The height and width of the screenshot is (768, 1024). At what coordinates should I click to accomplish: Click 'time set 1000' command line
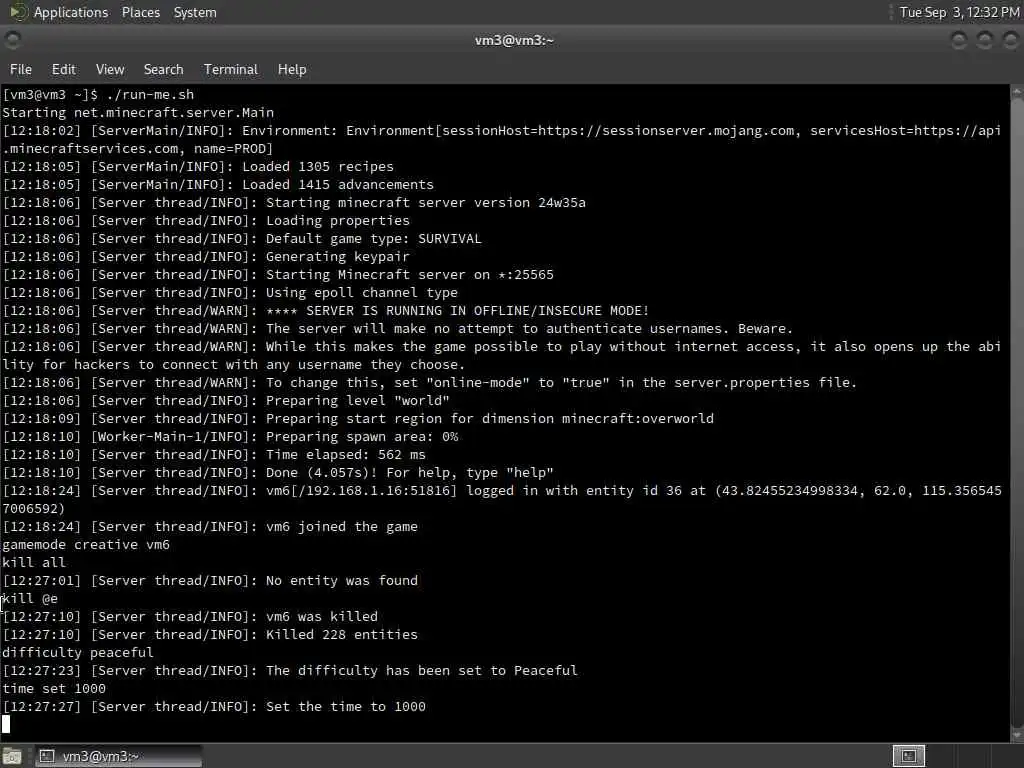pos(54,688)
